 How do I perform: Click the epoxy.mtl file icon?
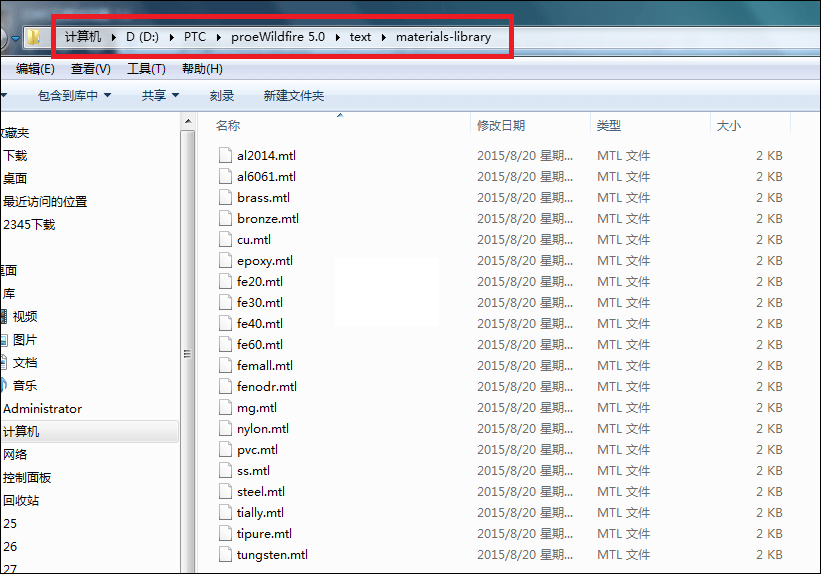pos(225,260)
